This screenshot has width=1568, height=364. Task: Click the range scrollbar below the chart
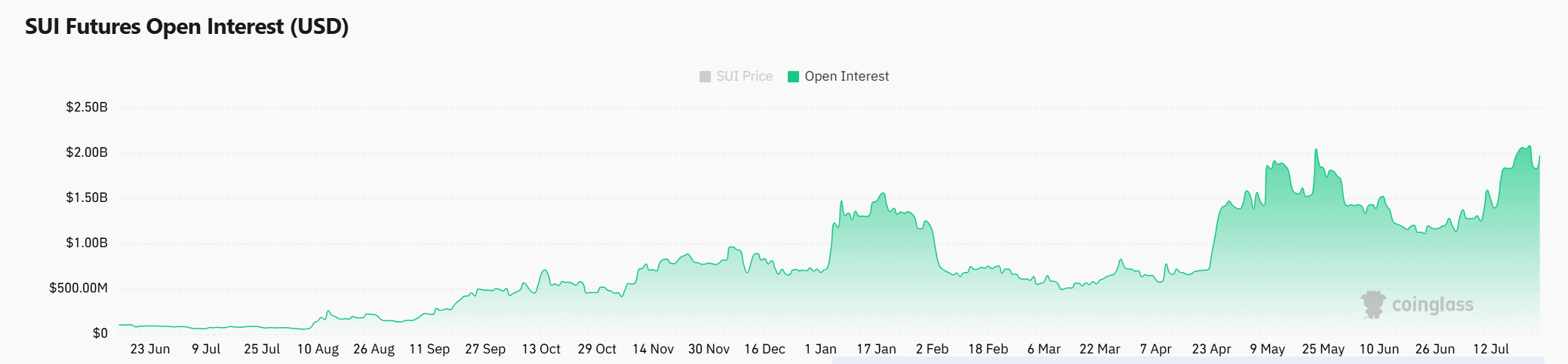point(1188,360)
